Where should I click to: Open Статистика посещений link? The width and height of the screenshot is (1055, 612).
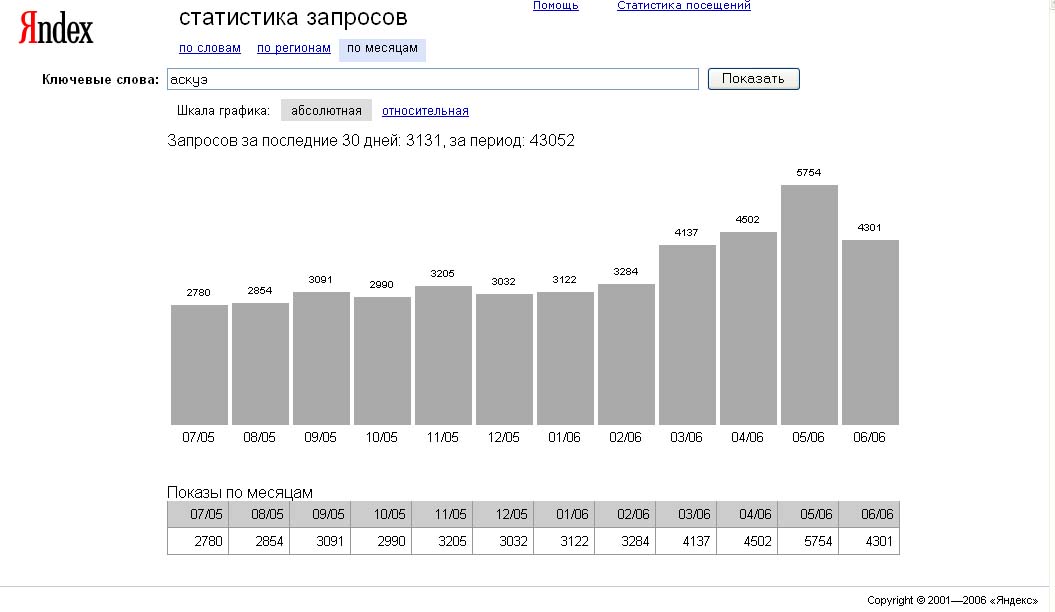(684, 6)
